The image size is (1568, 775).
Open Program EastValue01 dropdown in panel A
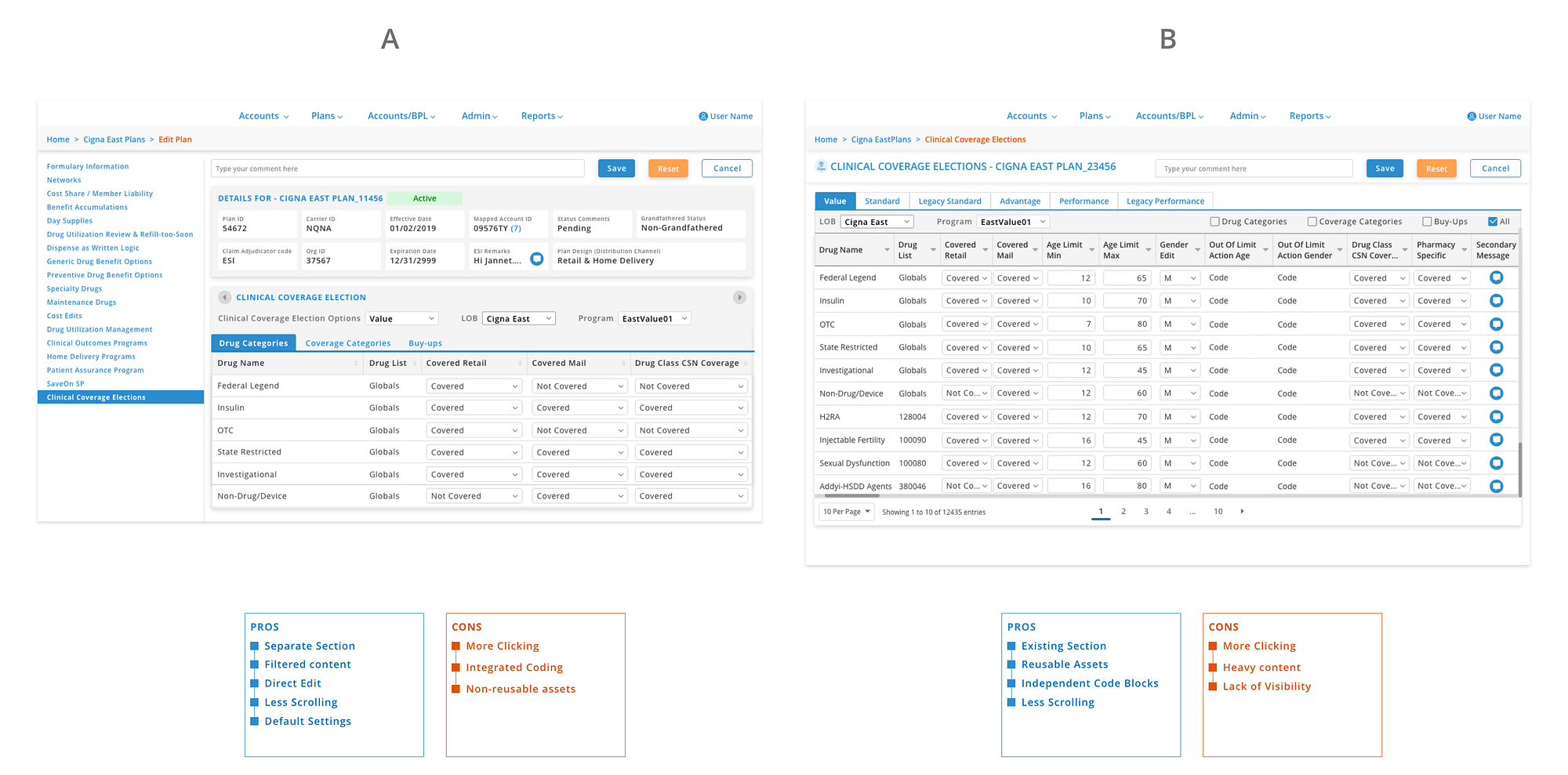tap(655, 318)
